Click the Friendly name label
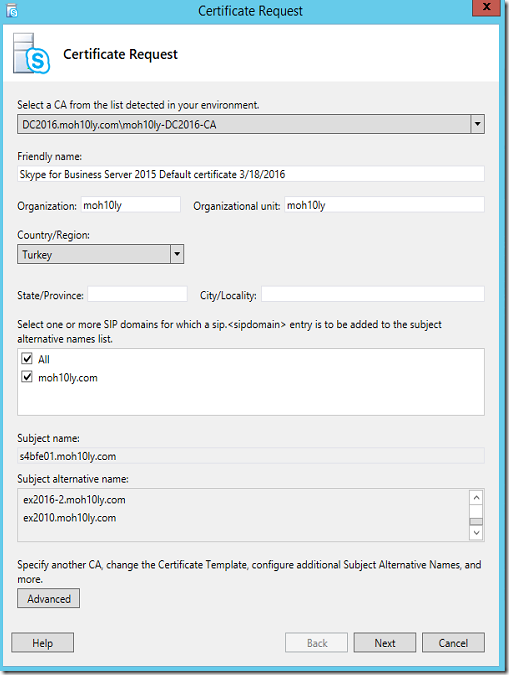 [50, 156]
